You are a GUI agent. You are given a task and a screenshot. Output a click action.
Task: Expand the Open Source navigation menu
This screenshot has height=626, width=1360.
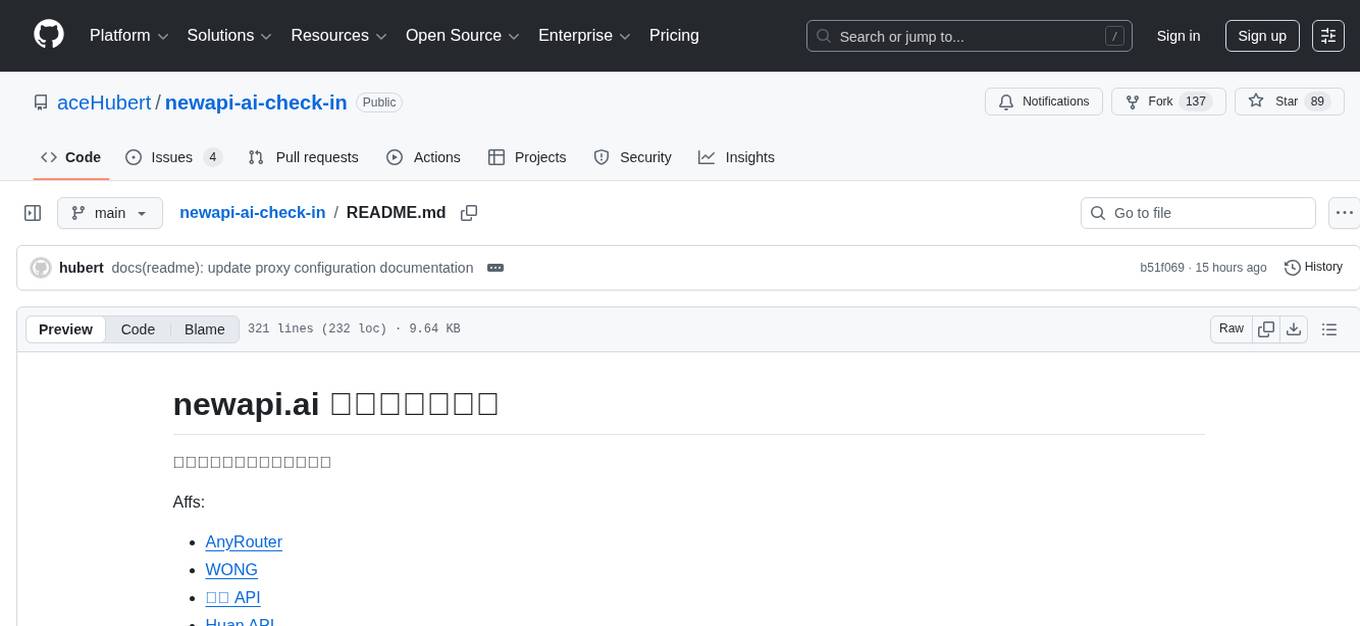pyautogui.click(x=462, y=35)
